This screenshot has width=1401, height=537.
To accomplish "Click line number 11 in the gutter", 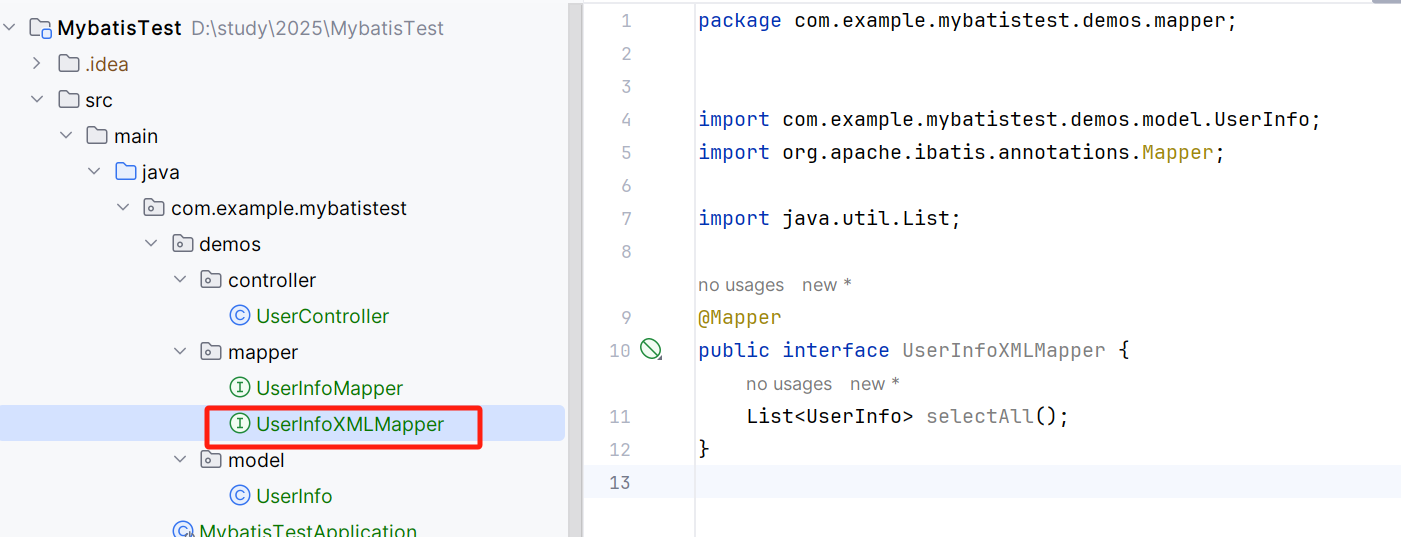I will [620, 417].
